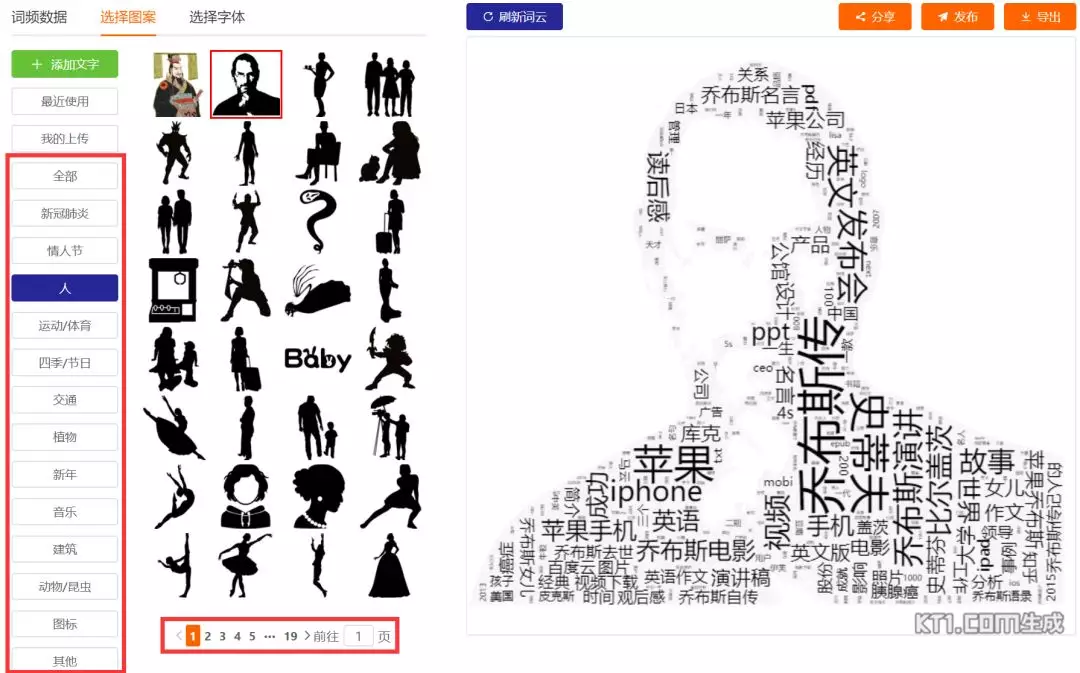Share the word cloud via 分享

(x=875, y=17)
